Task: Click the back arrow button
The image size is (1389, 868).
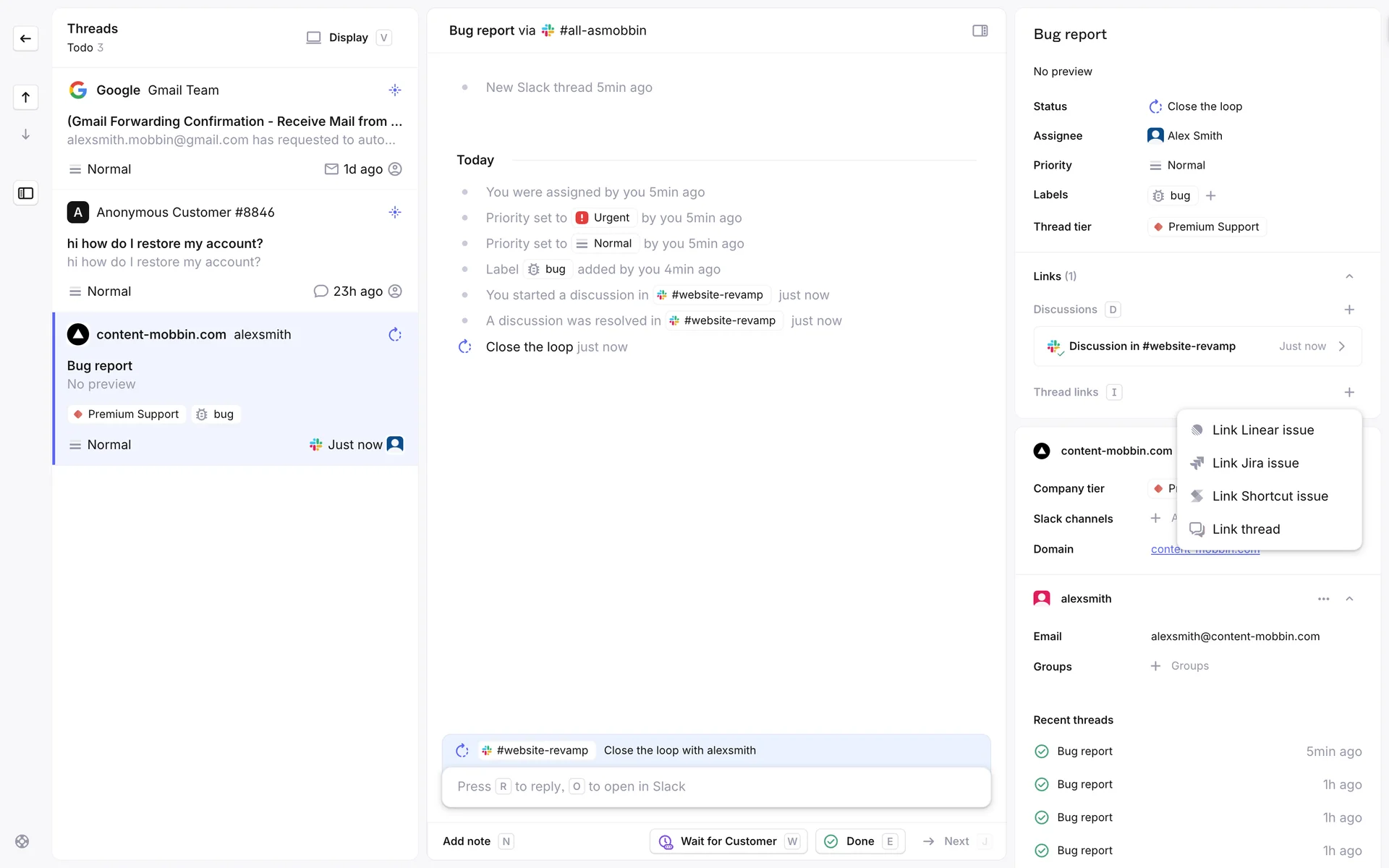Action: point(26,38)
